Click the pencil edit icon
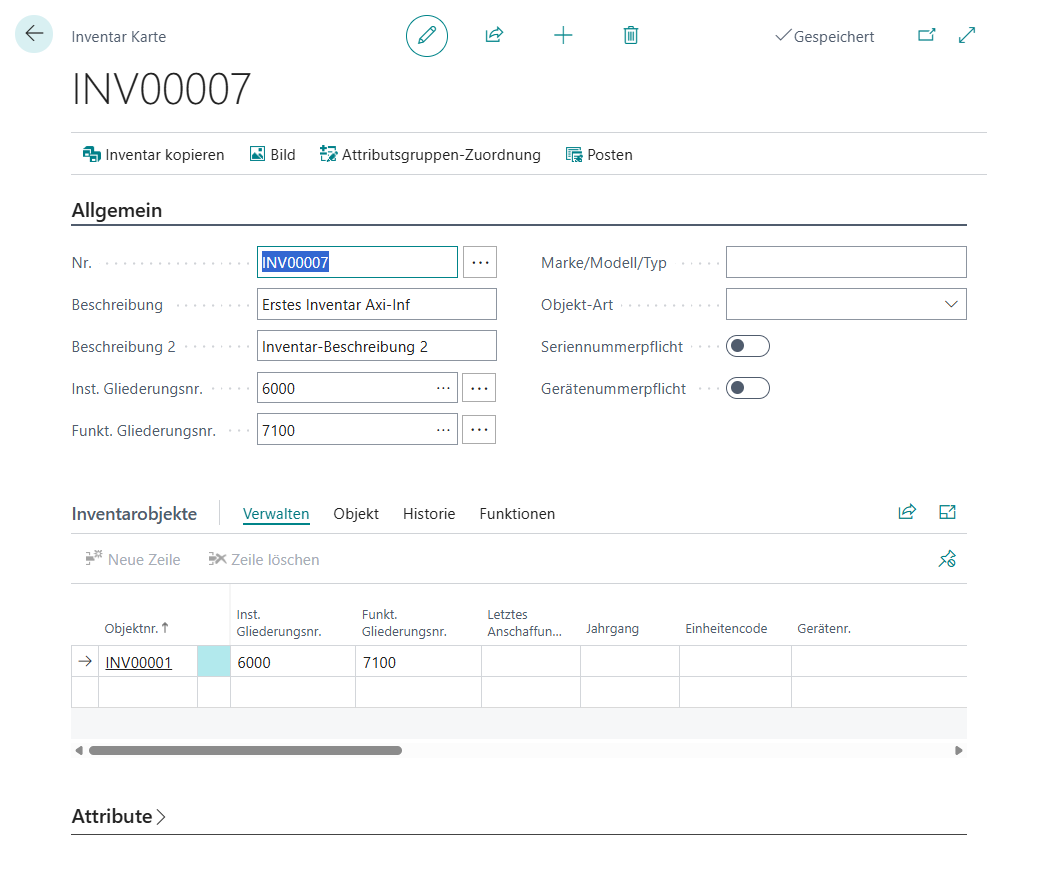The width and height of the screenshot is (1057, 886). pyautogui.click(x=427, y=36)
